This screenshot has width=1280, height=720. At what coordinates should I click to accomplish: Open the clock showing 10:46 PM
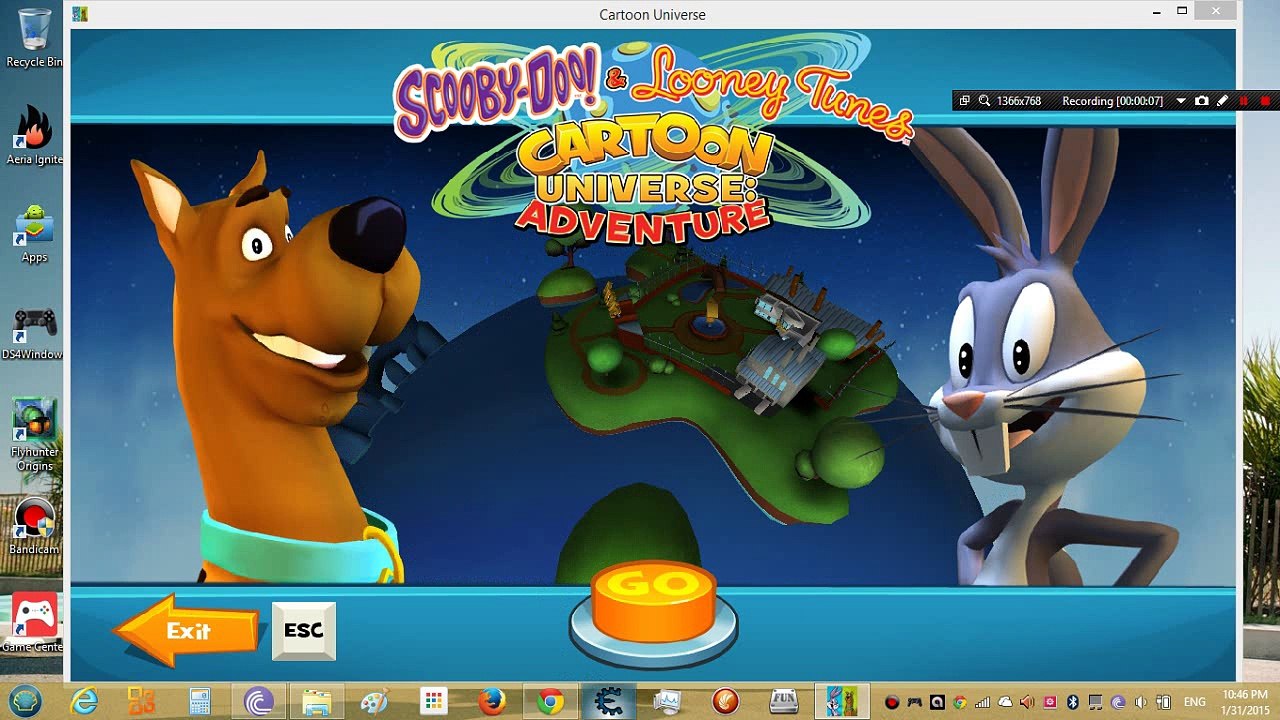tap(1245, 701)
